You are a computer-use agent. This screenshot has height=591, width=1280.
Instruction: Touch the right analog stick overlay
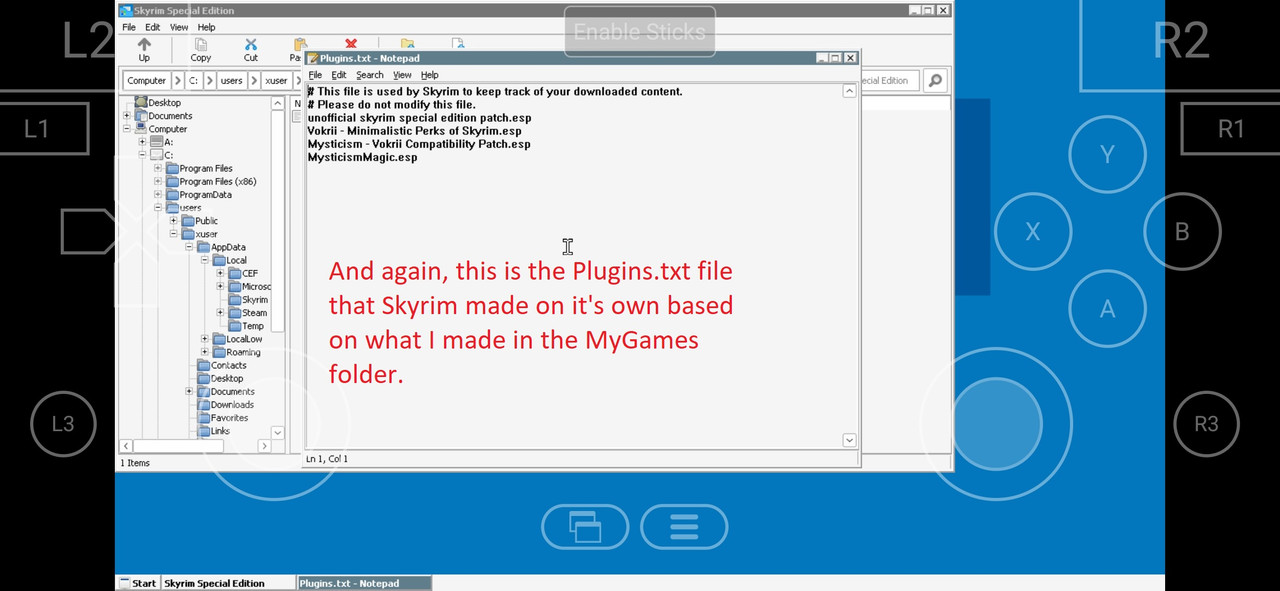[997, 423]
